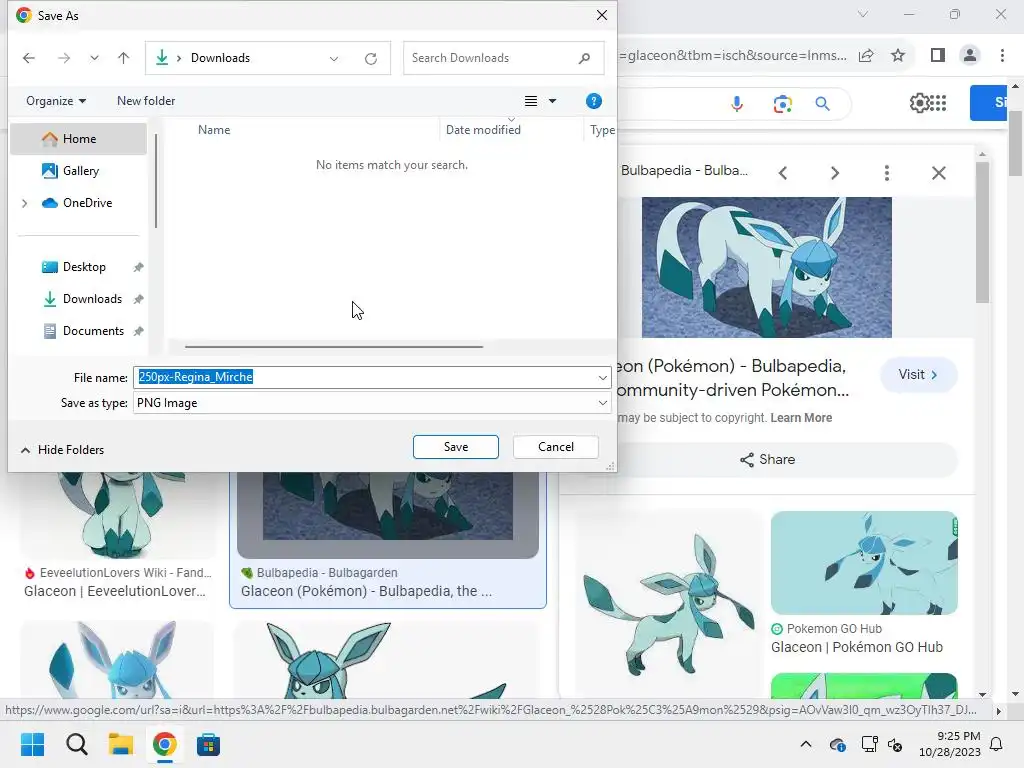Open Chrome tab search chevron
1024x768 pixels.
pos(863,14)
